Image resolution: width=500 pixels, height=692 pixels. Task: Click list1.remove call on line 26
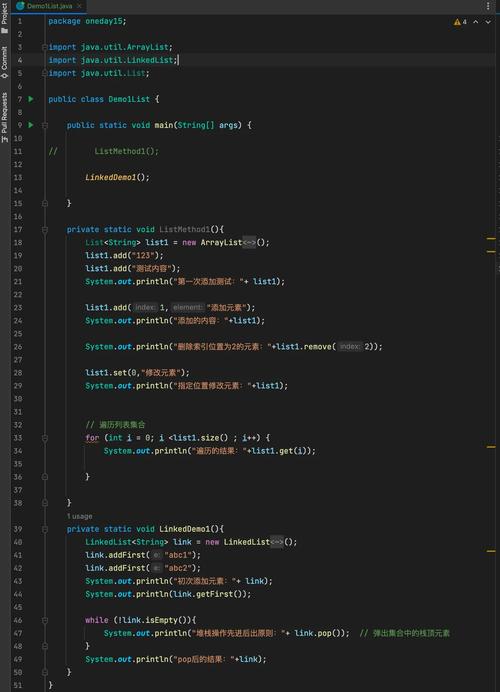pos(327,346)
